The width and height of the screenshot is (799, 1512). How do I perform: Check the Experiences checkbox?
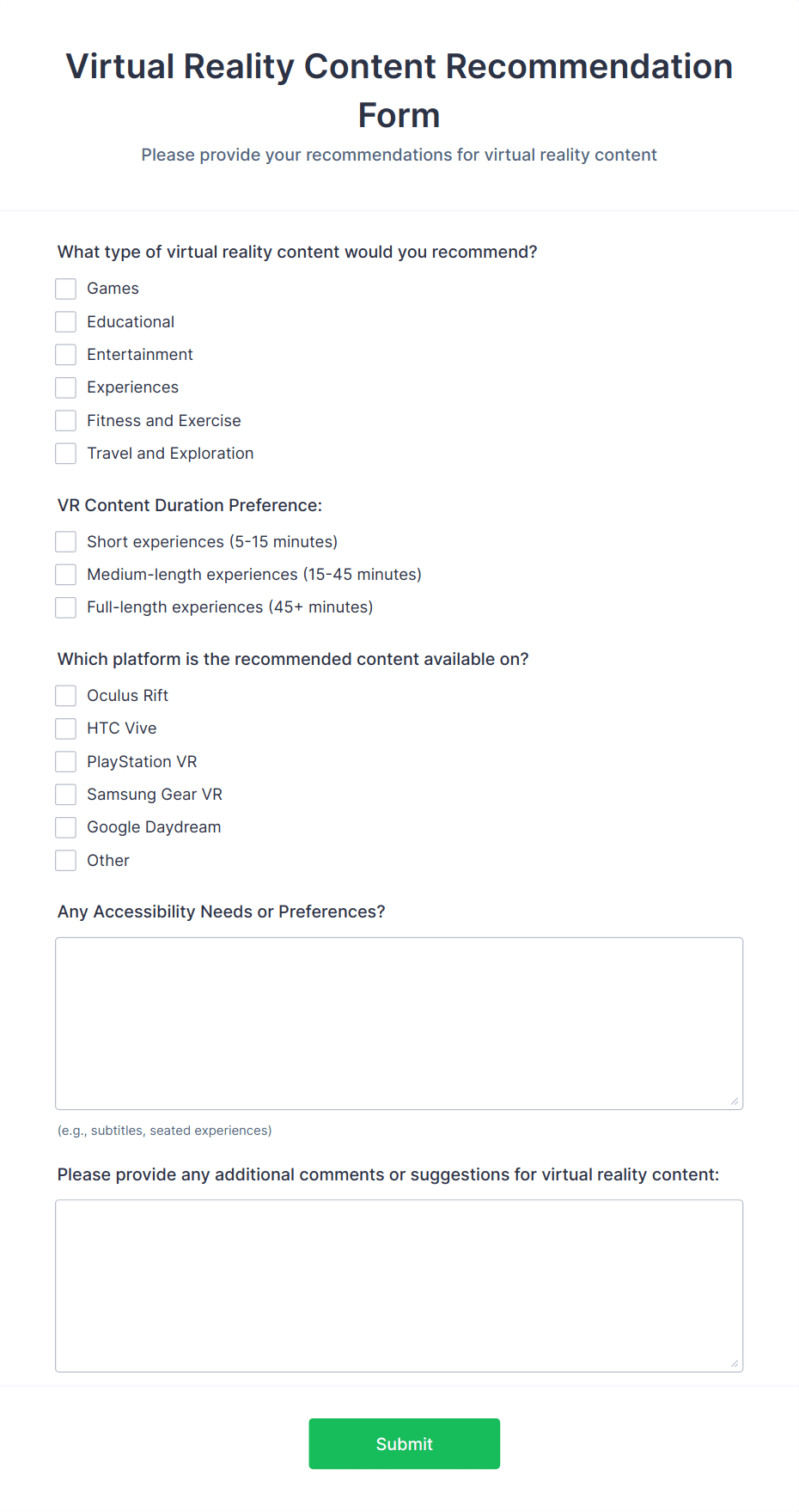pos(65,387)
